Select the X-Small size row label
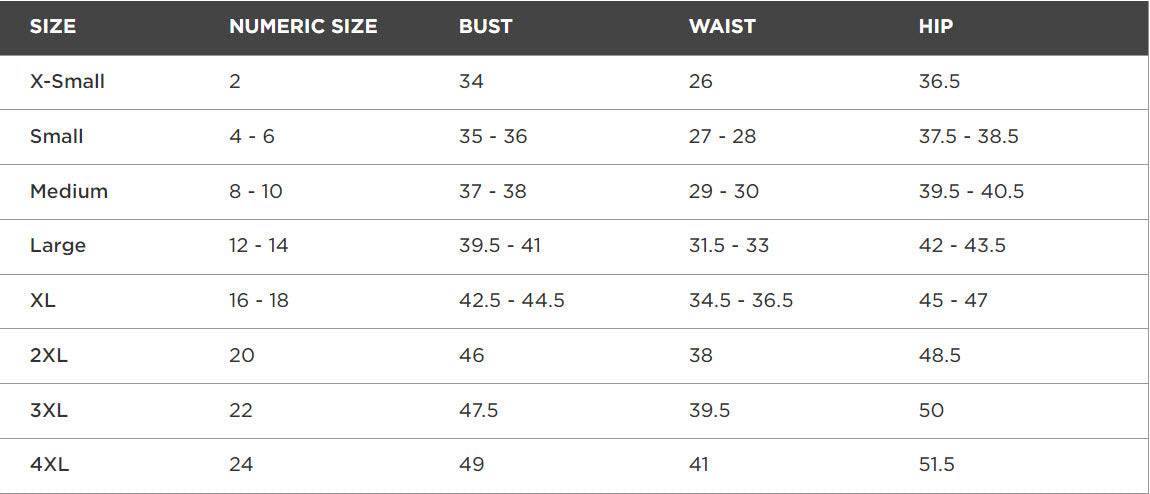The image size is (1150, 494). pos(67,82)
